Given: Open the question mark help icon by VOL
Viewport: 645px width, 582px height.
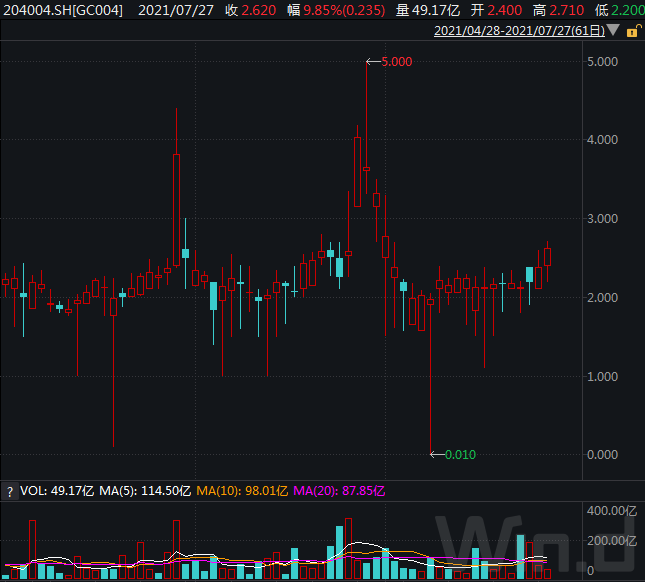Looking at the screenshot, I should pyautogui.click(x=10, y=491).
